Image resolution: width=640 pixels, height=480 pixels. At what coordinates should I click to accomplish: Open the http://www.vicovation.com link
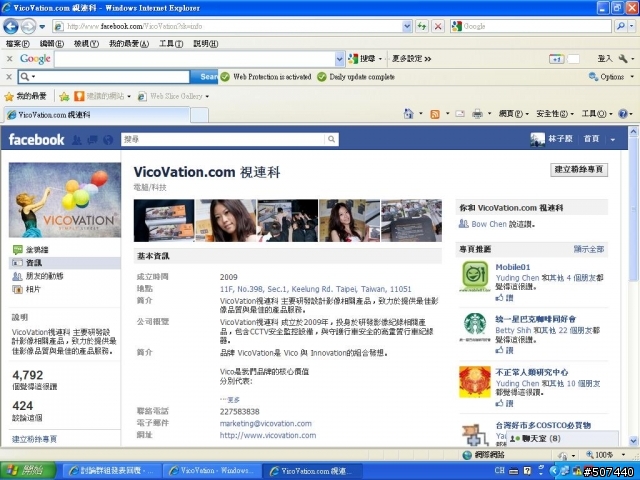[268, 435]
